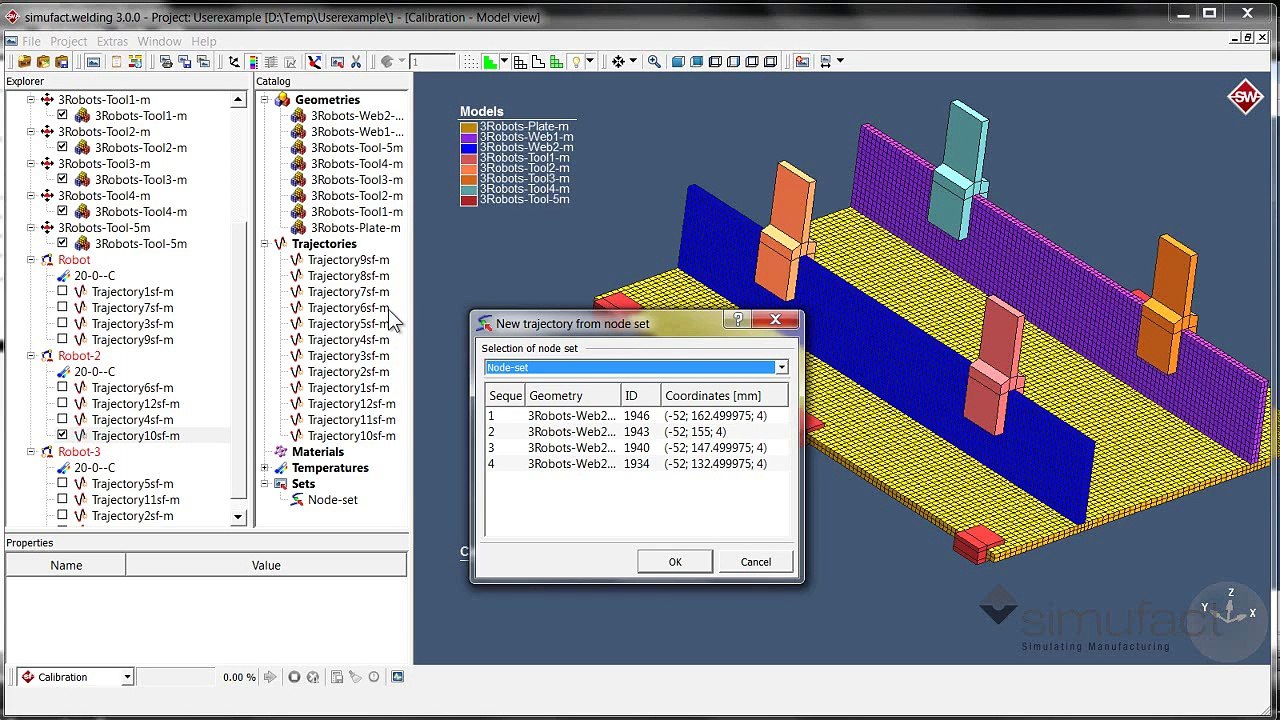Click the stop simulation icon
The width and height of the screenshot is (1280, 720).
(294, 677)
